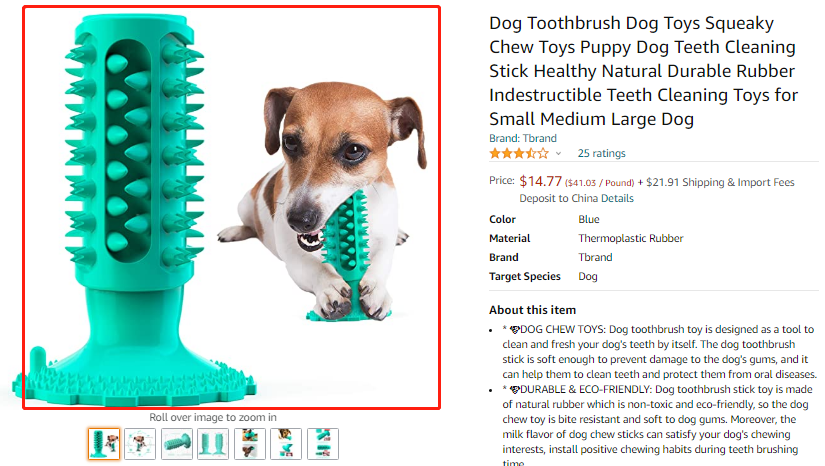Open the sixth product thumbnail image
Viewport: 825px width, 466px height.
pyautogui.click(x=286, y=443)
